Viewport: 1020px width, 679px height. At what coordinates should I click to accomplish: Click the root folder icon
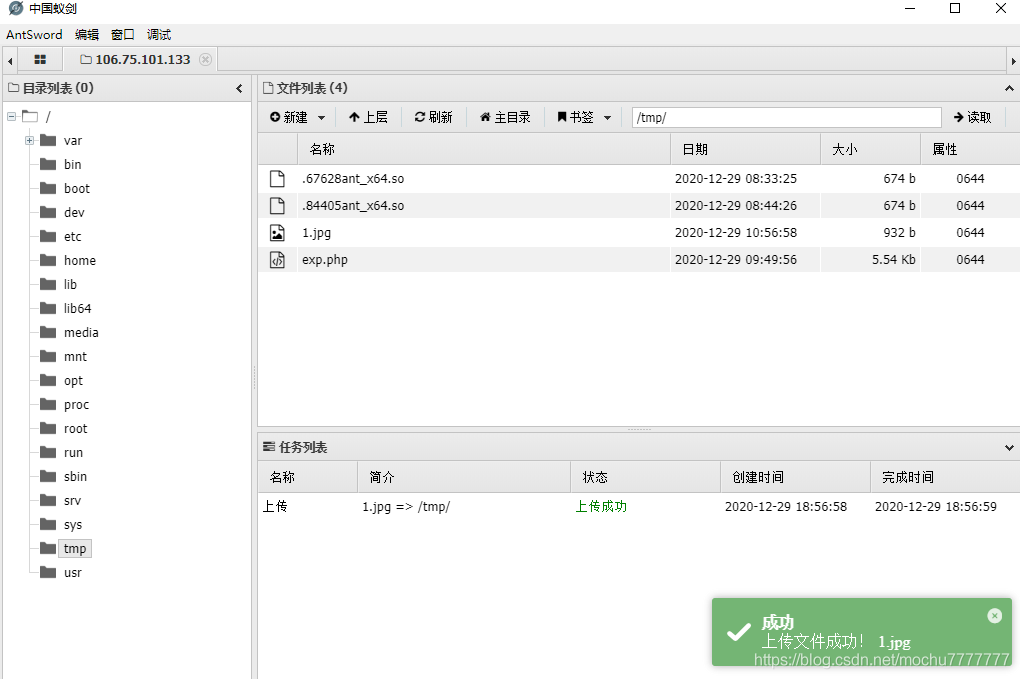[48, 429]
